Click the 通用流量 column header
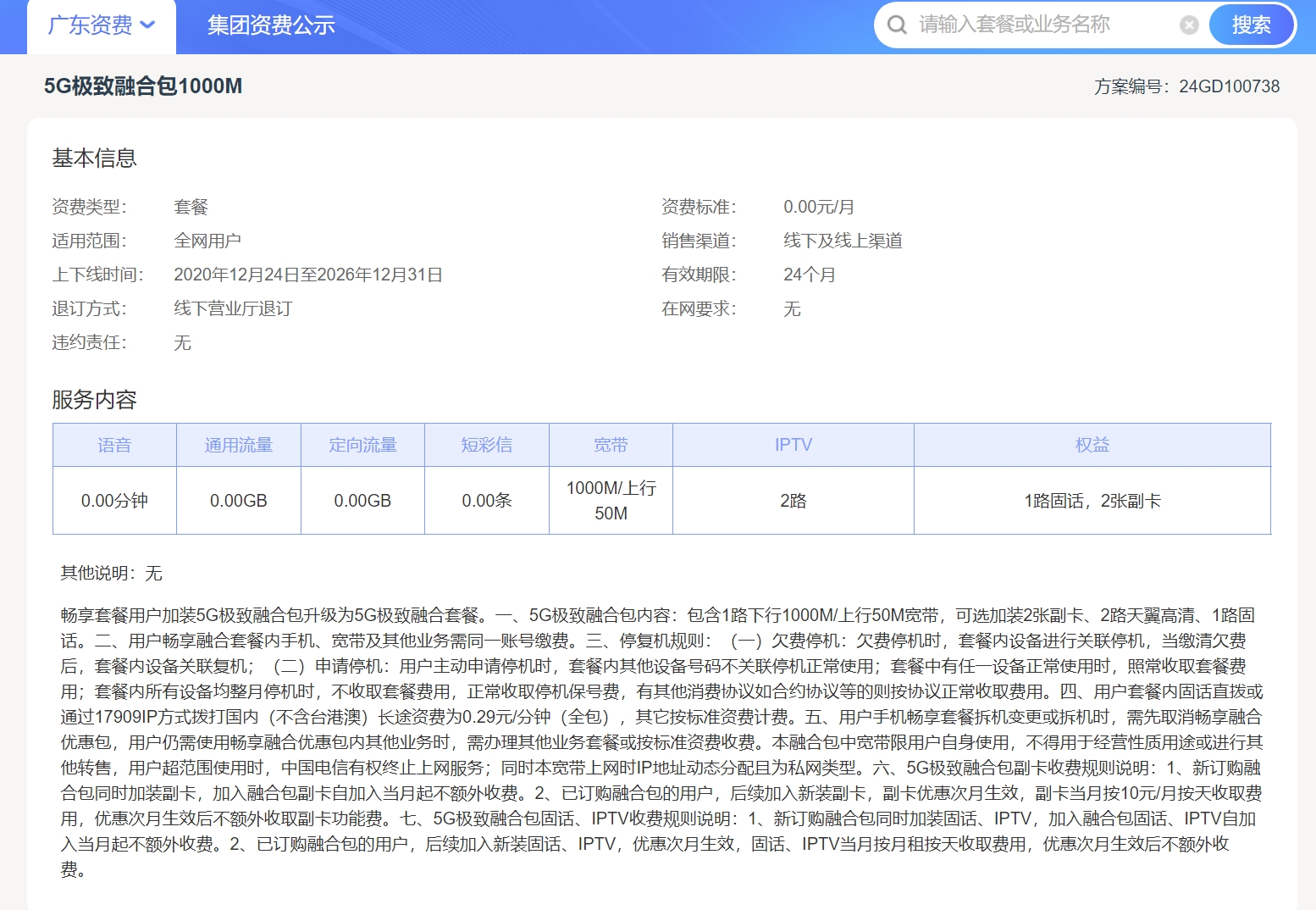 [x=239, y=445]
